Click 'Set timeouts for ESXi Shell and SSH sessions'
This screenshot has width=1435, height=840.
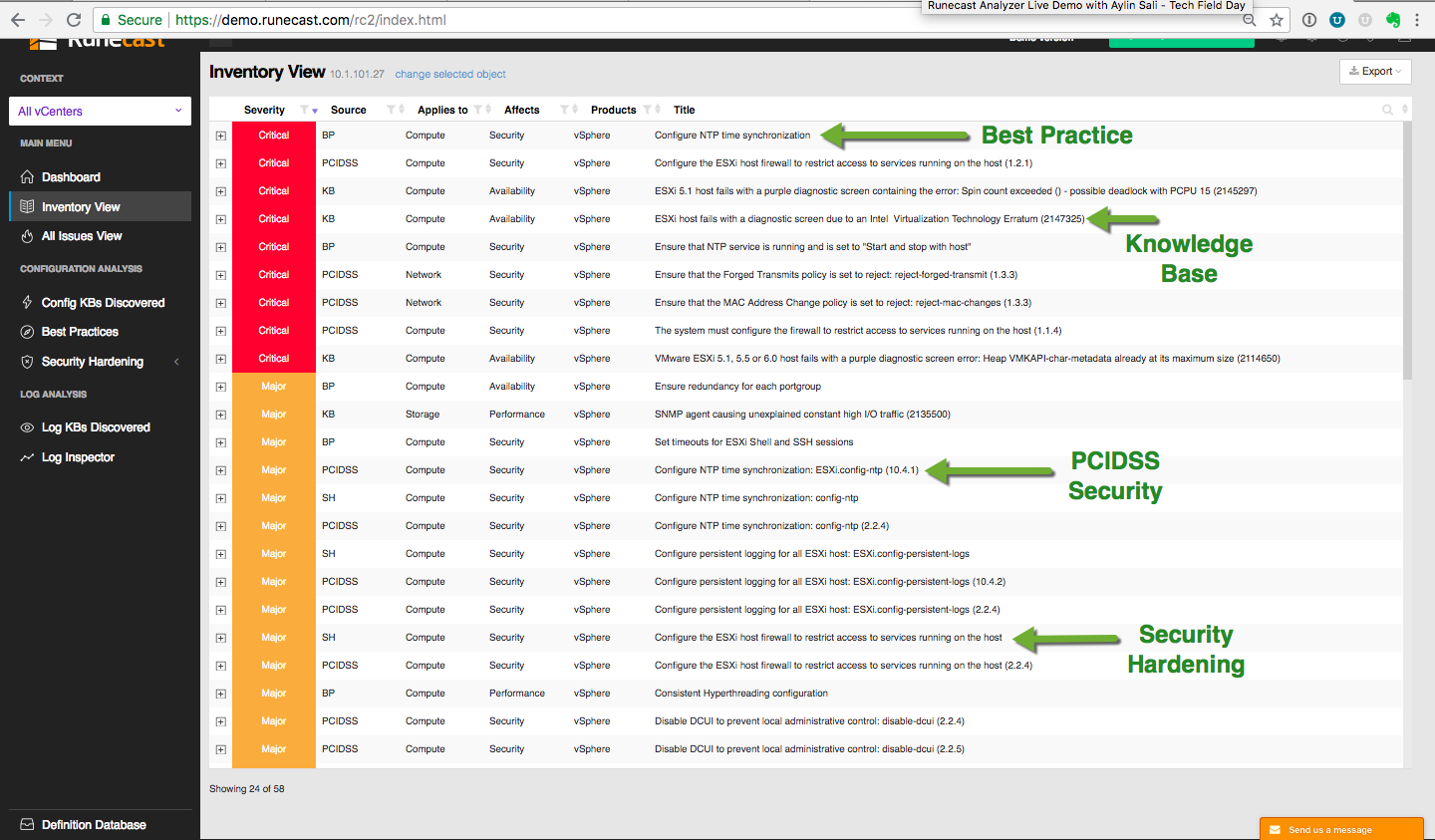[753, 442]
